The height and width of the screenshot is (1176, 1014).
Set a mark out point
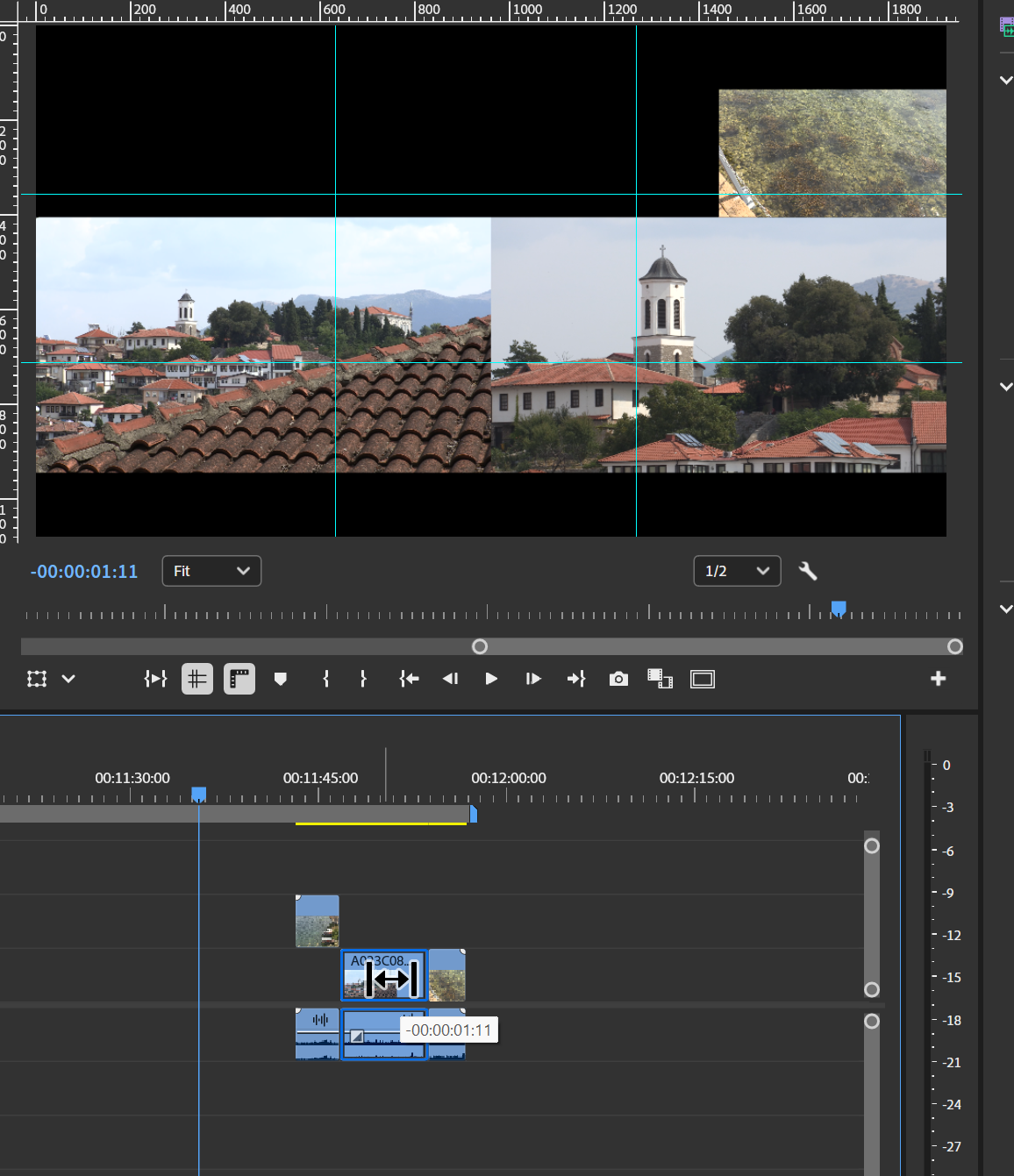pyautogui.click(x=362, y=678)
